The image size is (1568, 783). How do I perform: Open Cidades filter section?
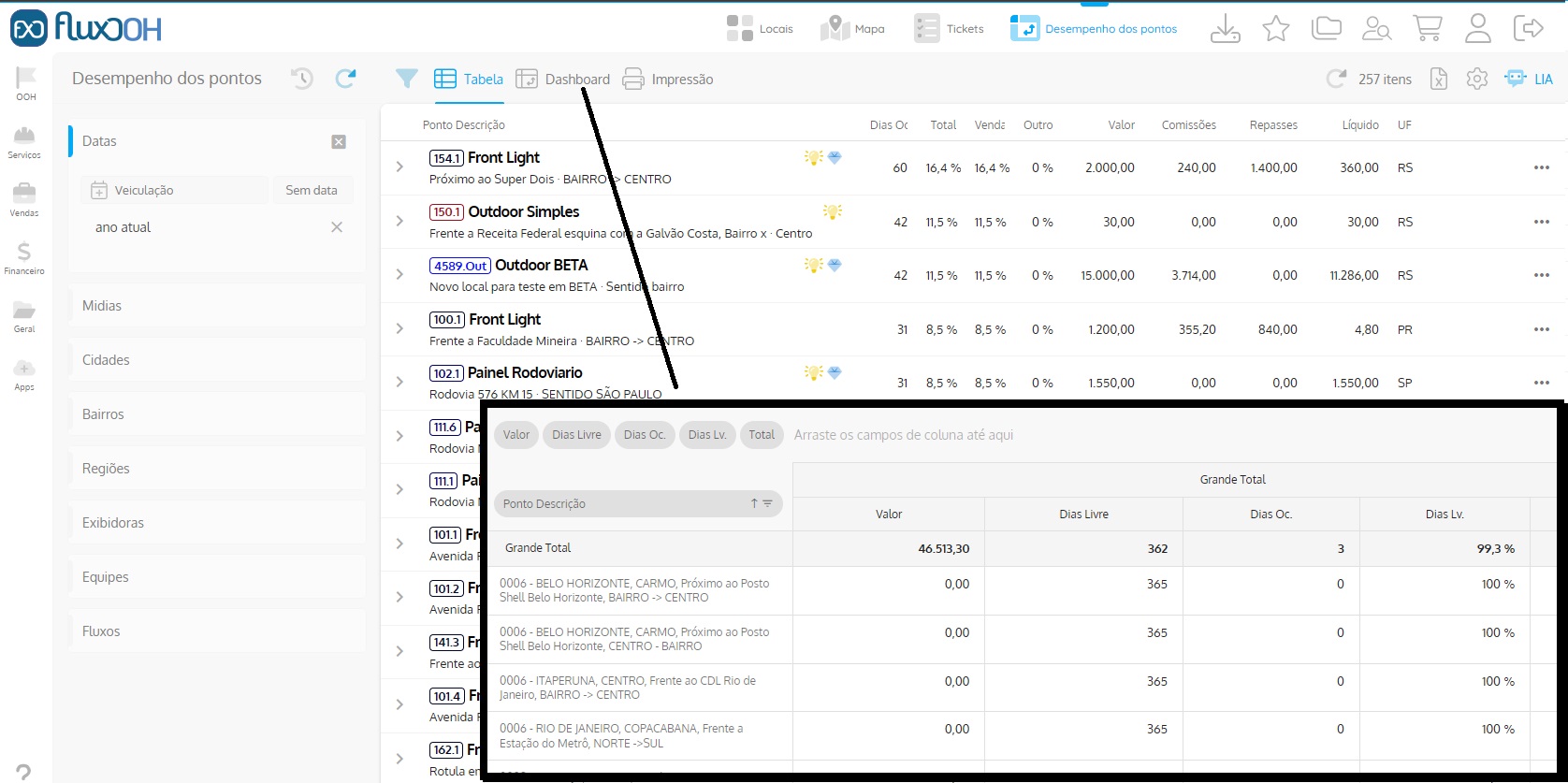point(106,360)
